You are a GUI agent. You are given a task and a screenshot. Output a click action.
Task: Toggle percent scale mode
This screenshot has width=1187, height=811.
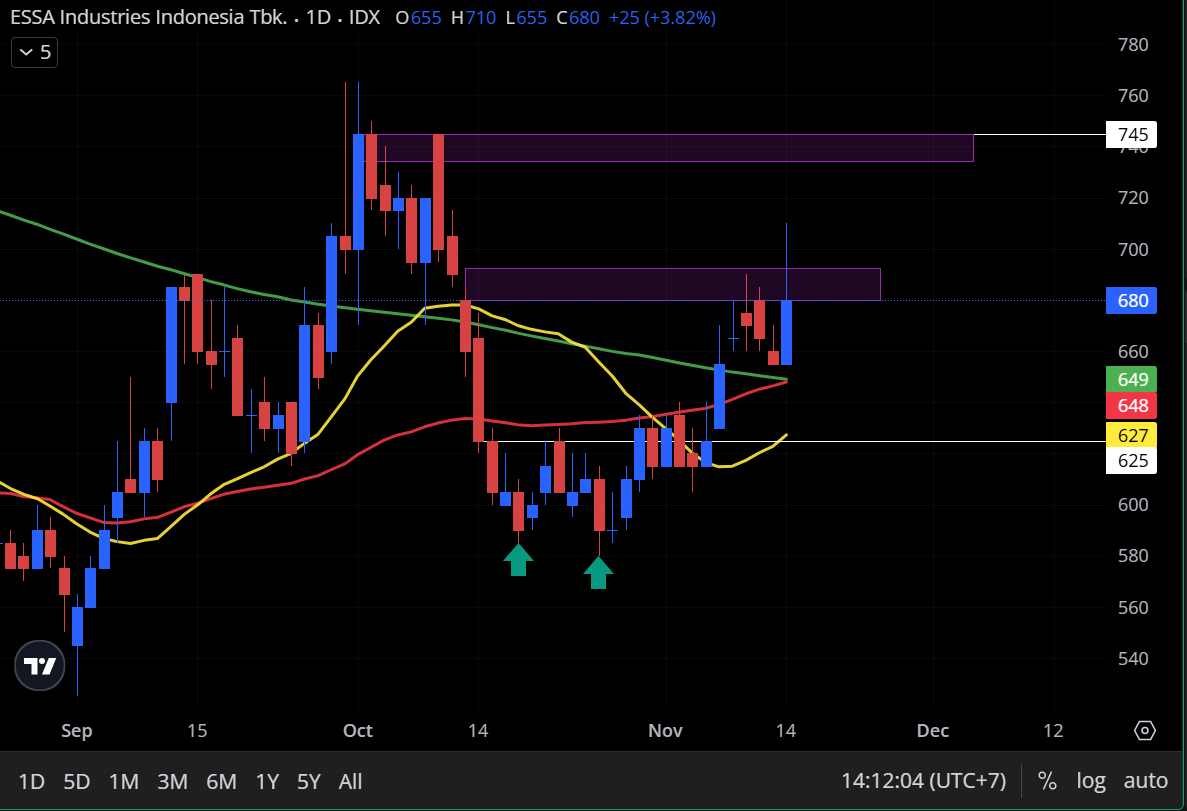[1047, 780]
